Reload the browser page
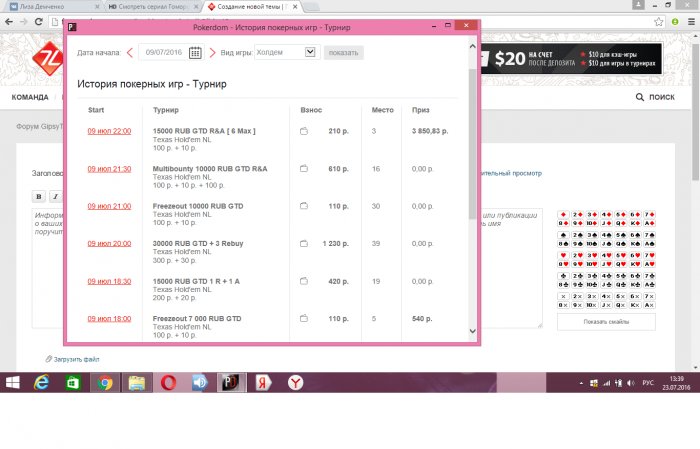The image size is (700, 449). pyautogui.click(x=38, y=22)
